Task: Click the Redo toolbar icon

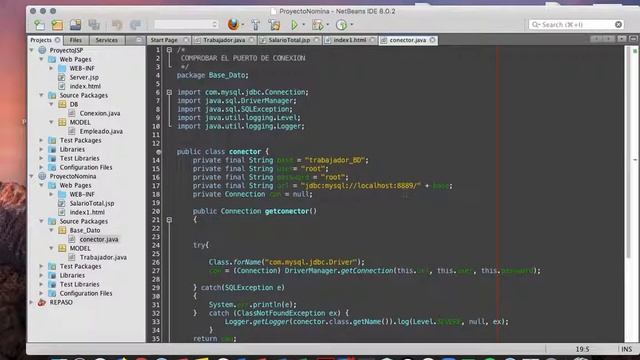Action: [x=135, y=25]
